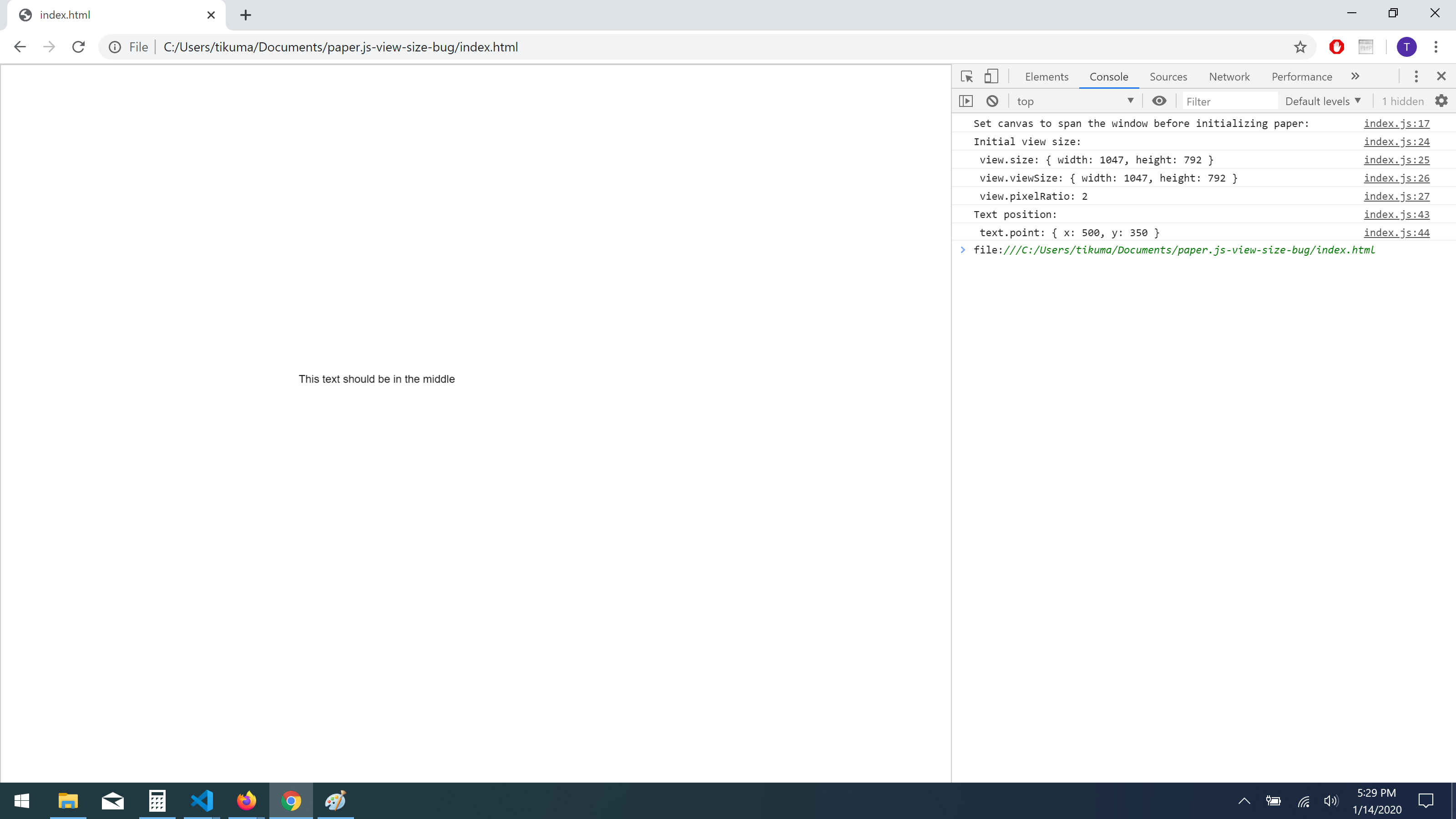1456x819 pixels.
Task: Reload the page
Action: pyautogui.click(x=79, y=47)
